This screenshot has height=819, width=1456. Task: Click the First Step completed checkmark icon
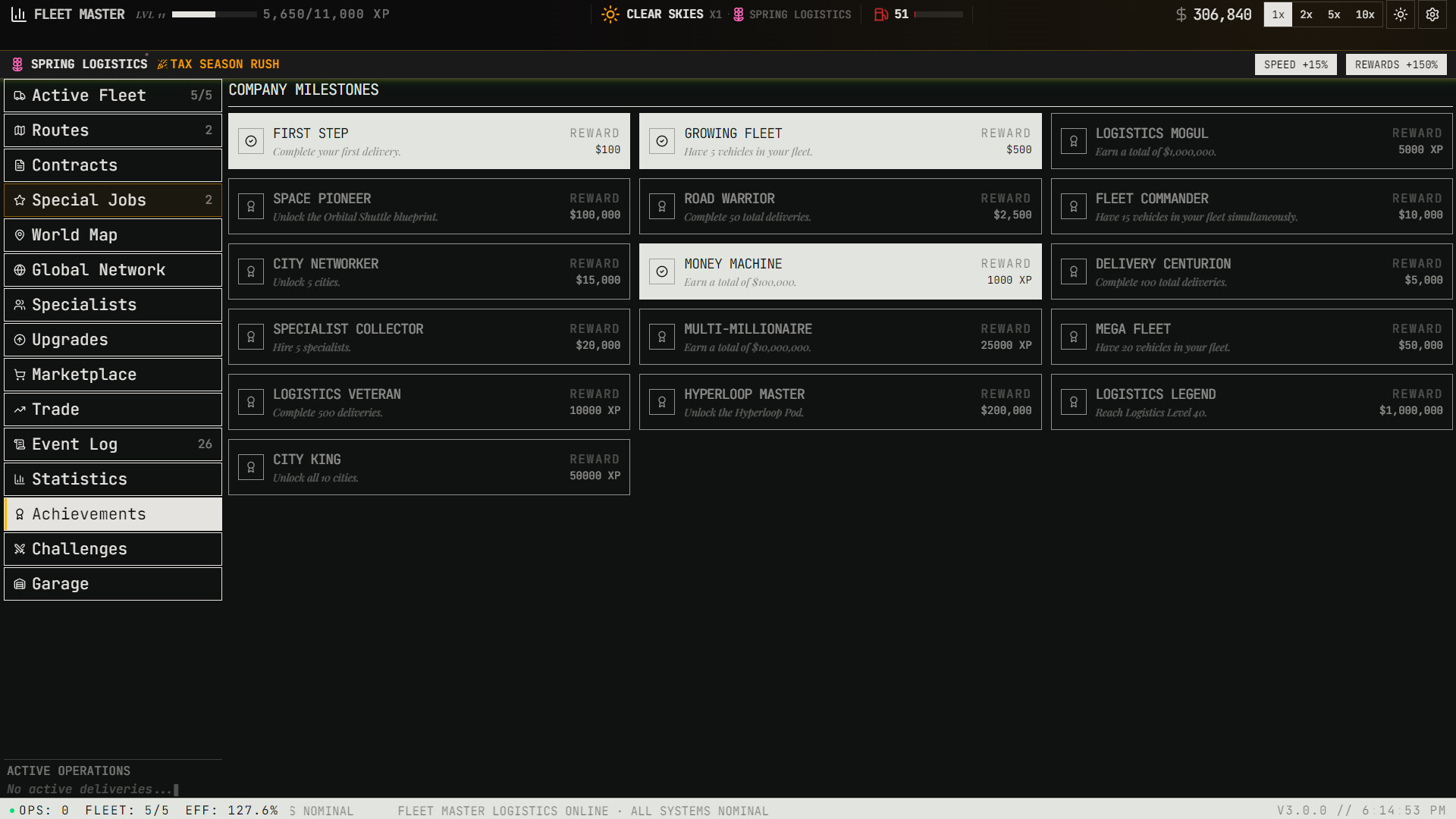click(251, 141)
